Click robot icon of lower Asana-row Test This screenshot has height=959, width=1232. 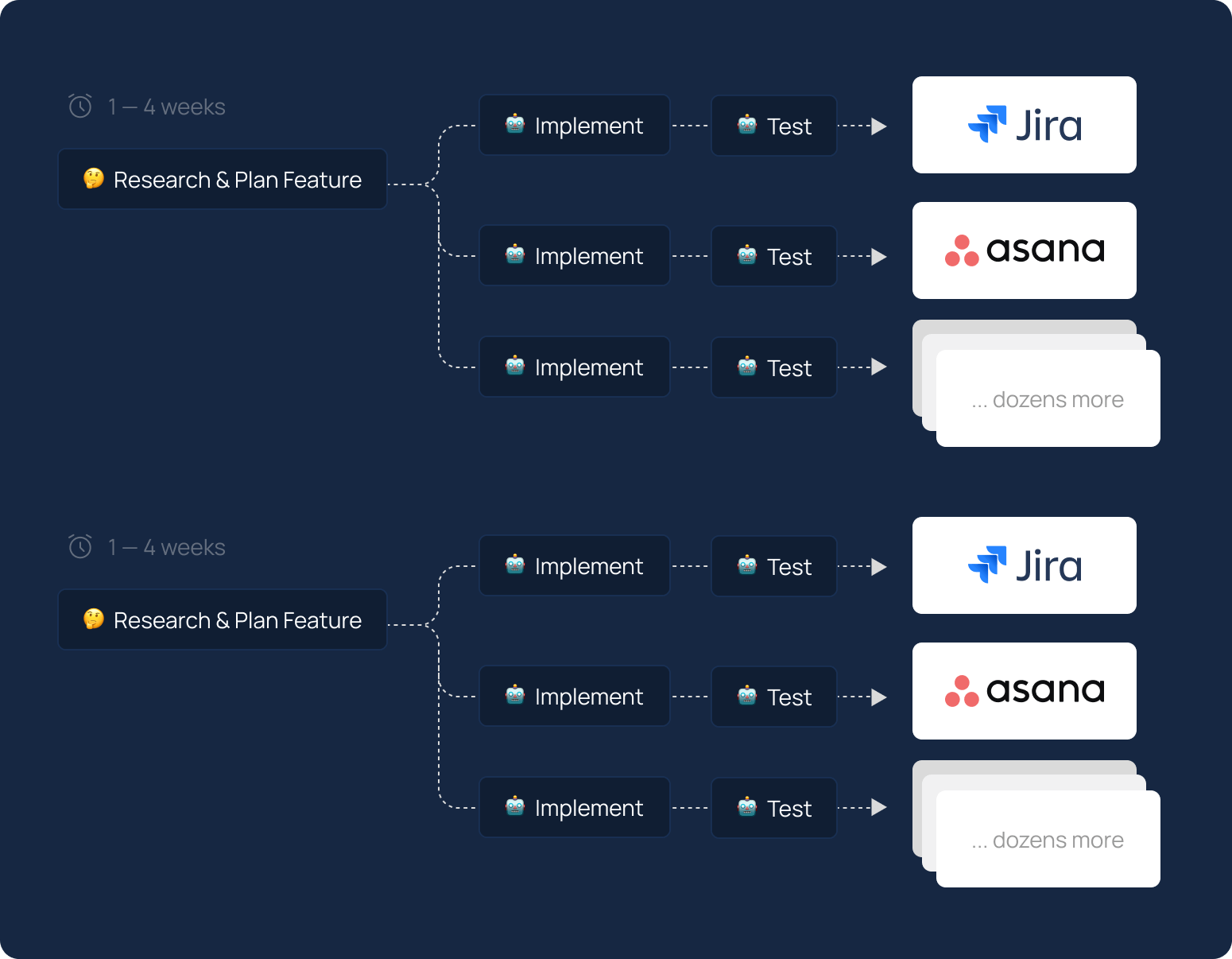747,696
